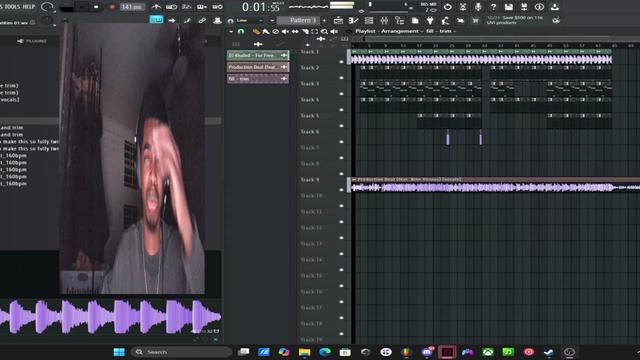The image size is (640, 360).
Task: Click the taskbar Search box
Action: pyautogui.click(x=181, y=352)
